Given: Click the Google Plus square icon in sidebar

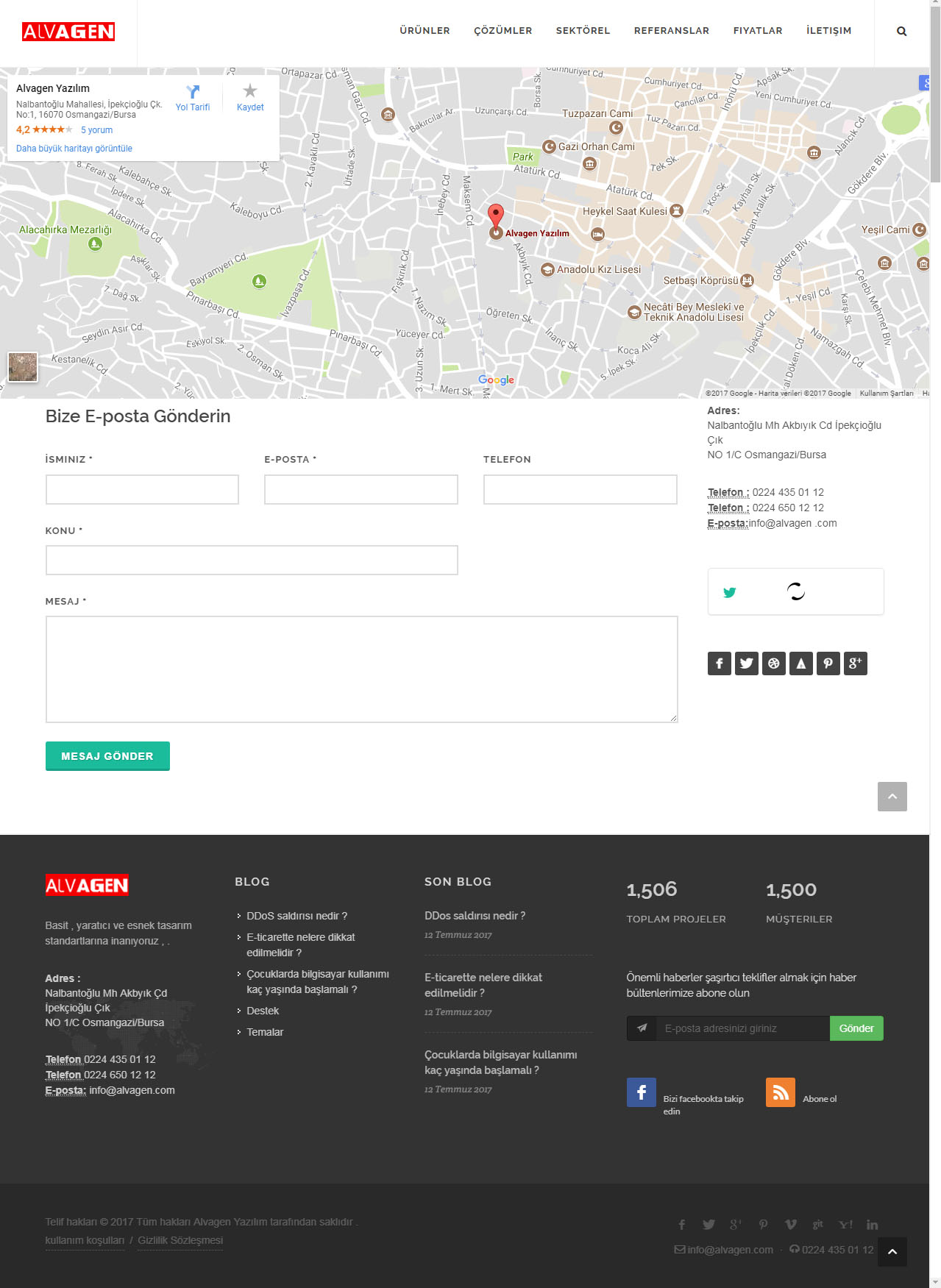Looking at the screenshot, I should coord(855,663).
